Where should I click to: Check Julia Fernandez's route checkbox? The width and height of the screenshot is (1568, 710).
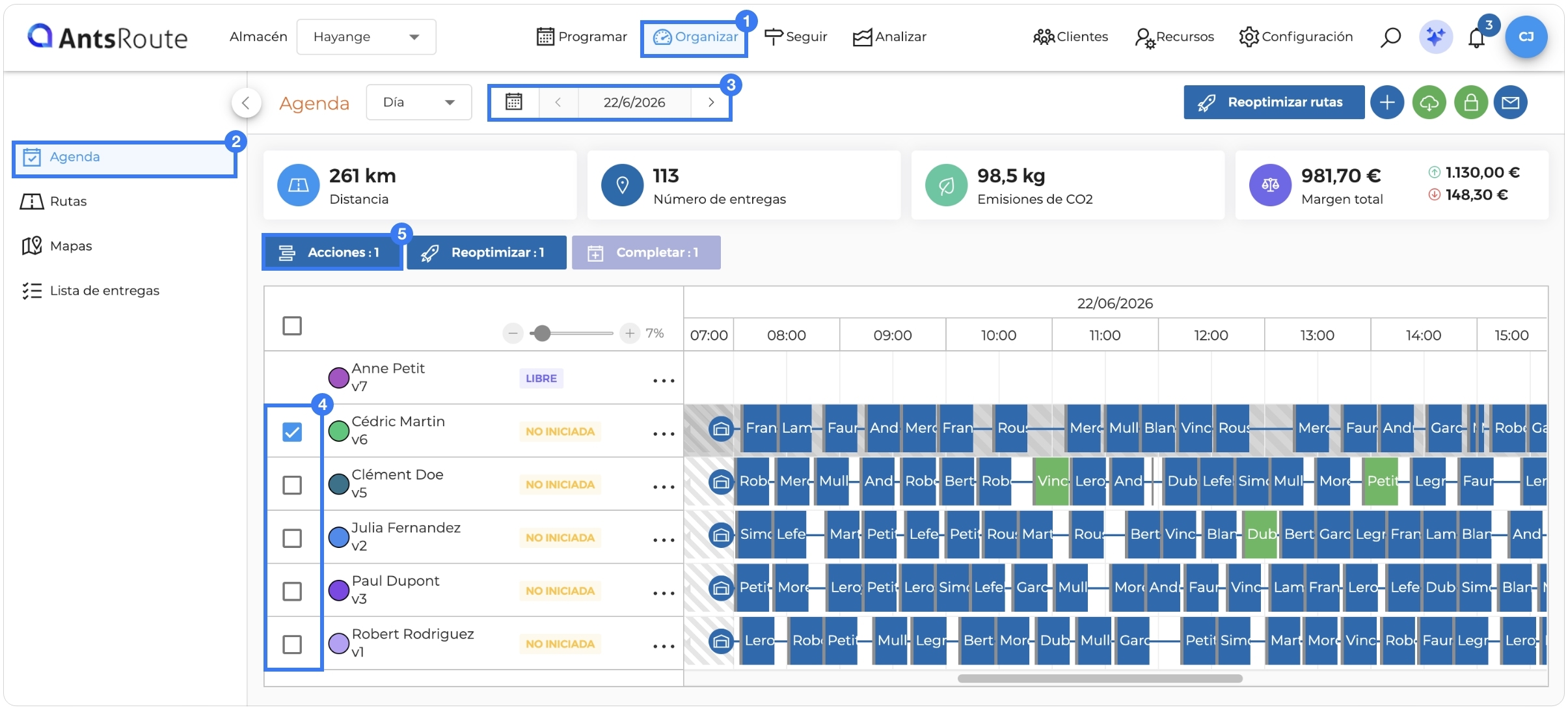(292, 538)
